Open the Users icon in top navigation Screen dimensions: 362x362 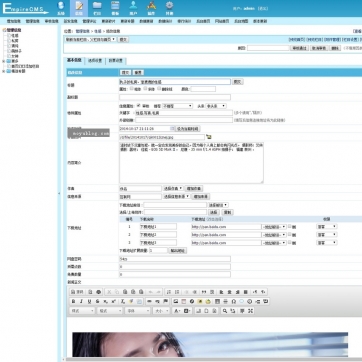click(133, 8)
